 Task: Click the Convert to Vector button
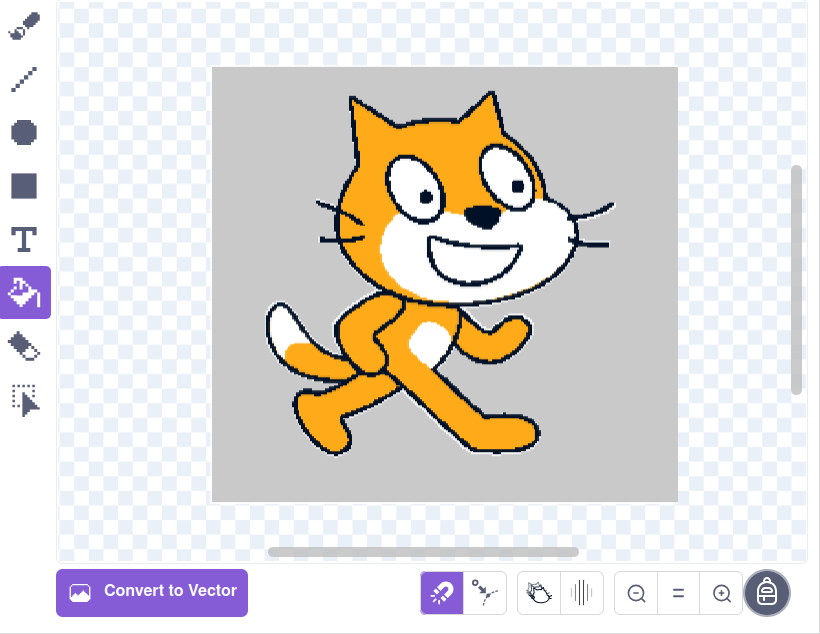click(151, 593)
